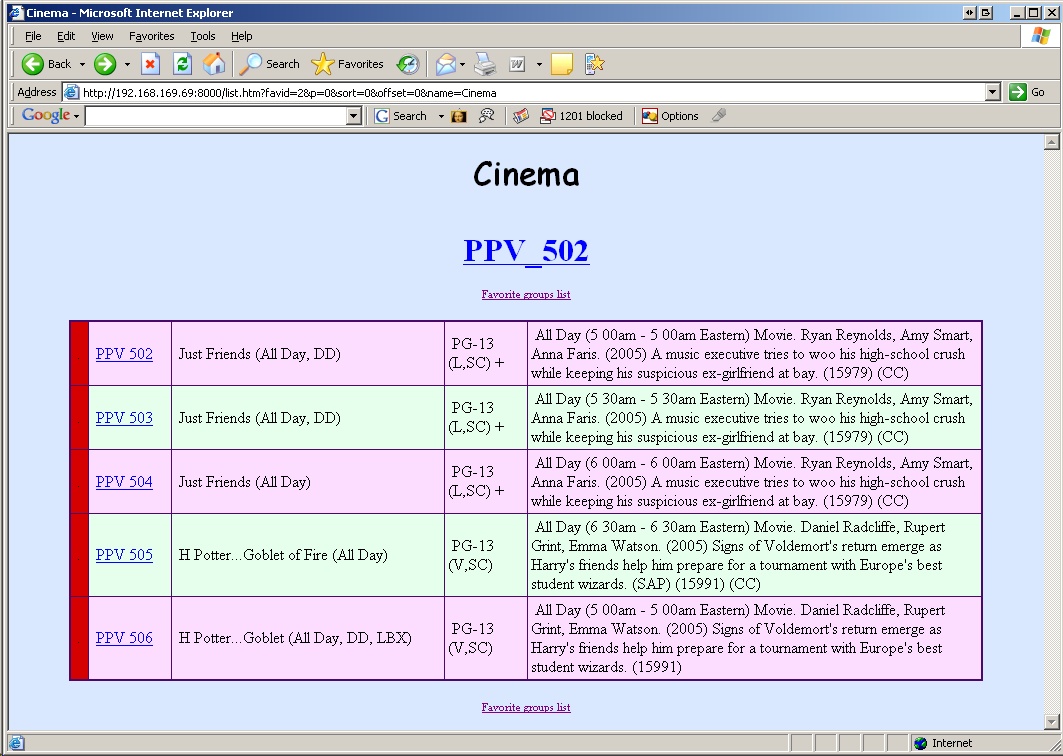1063x756 pixels.
Task: Go to the Home page icon
Action: coord(214,64)
